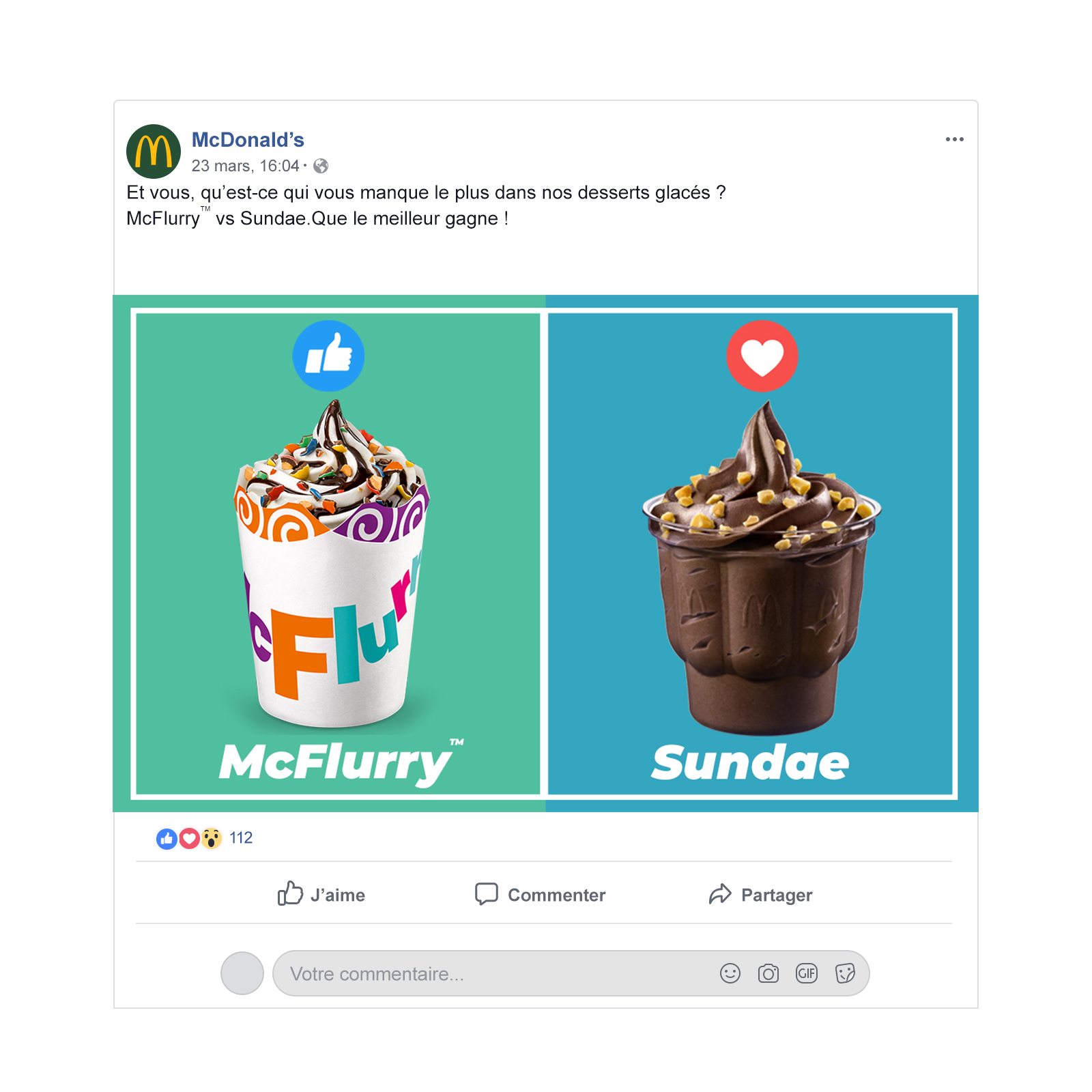Open the emoji smiley picker
Viewport: 1092px width, 1092px height.
[730, 973]
